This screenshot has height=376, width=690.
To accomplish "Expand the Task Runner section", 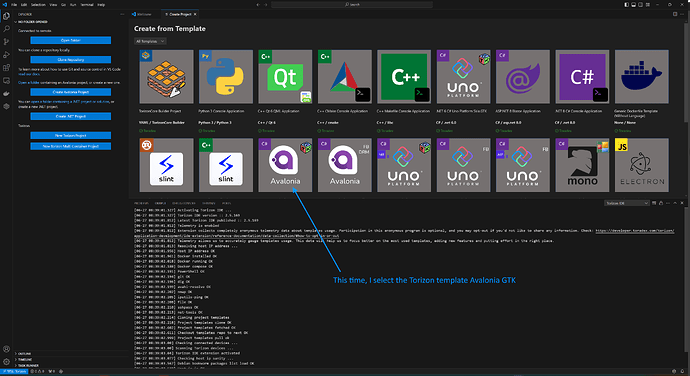I will point(27,365).
